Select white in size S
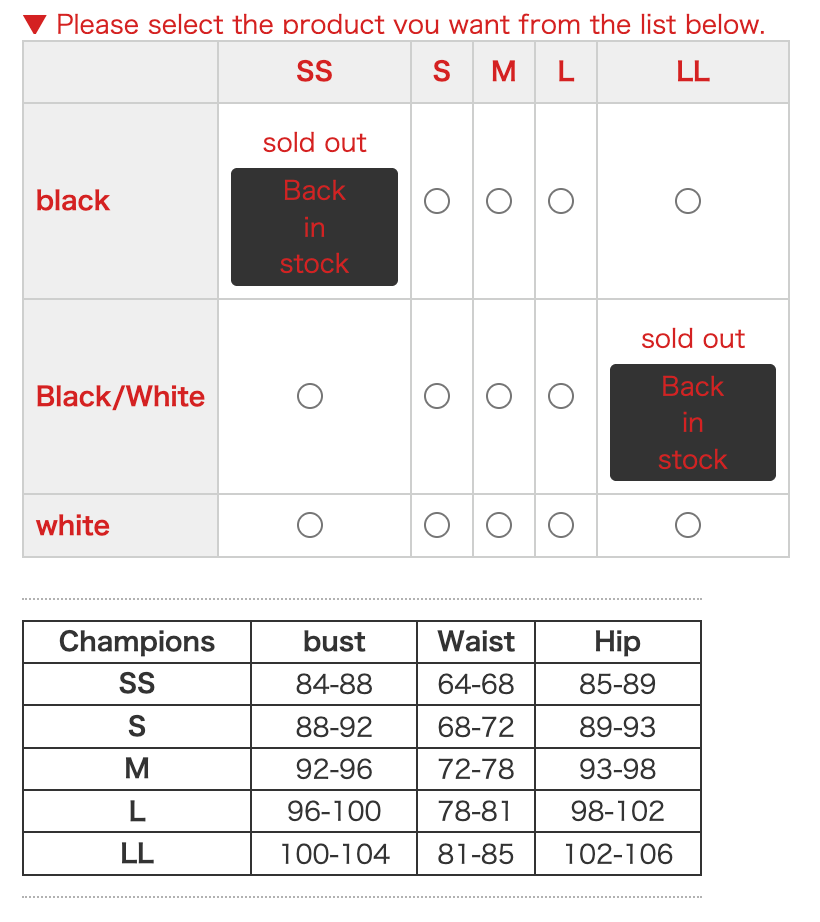 pyautogui.click(x=437, y=525)
